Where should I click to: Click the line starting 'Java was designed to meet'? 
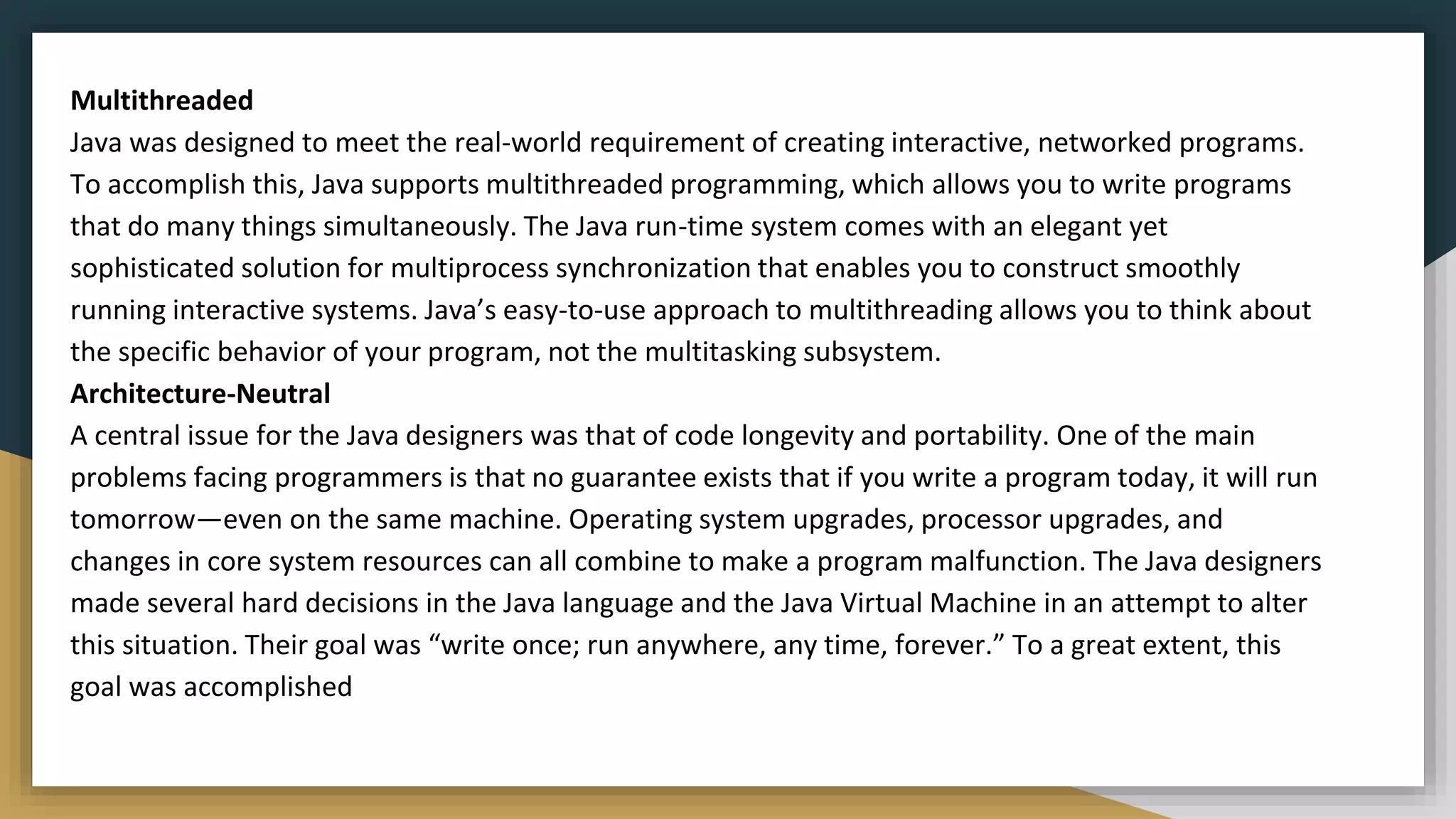coord(687,143)
